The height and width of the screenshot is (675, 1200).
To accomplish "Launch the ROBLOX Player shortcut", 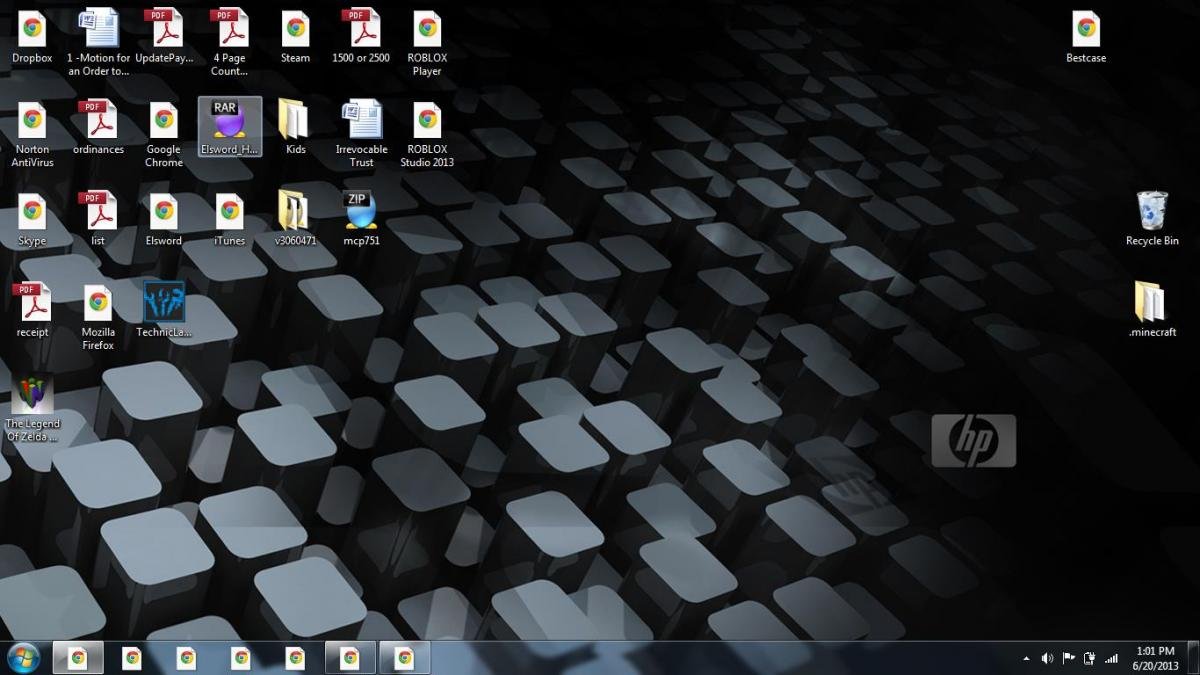I will click(427, 42).
